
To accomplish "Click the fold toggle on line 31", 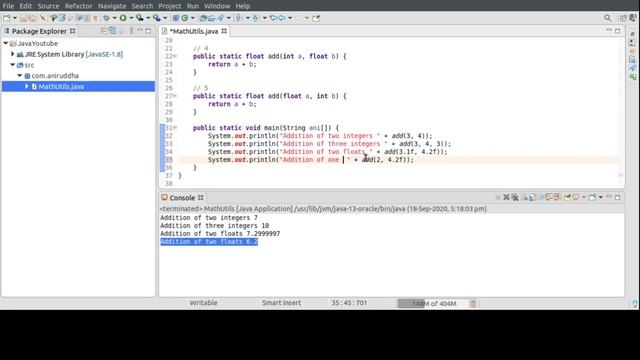I will coord(176,128).
